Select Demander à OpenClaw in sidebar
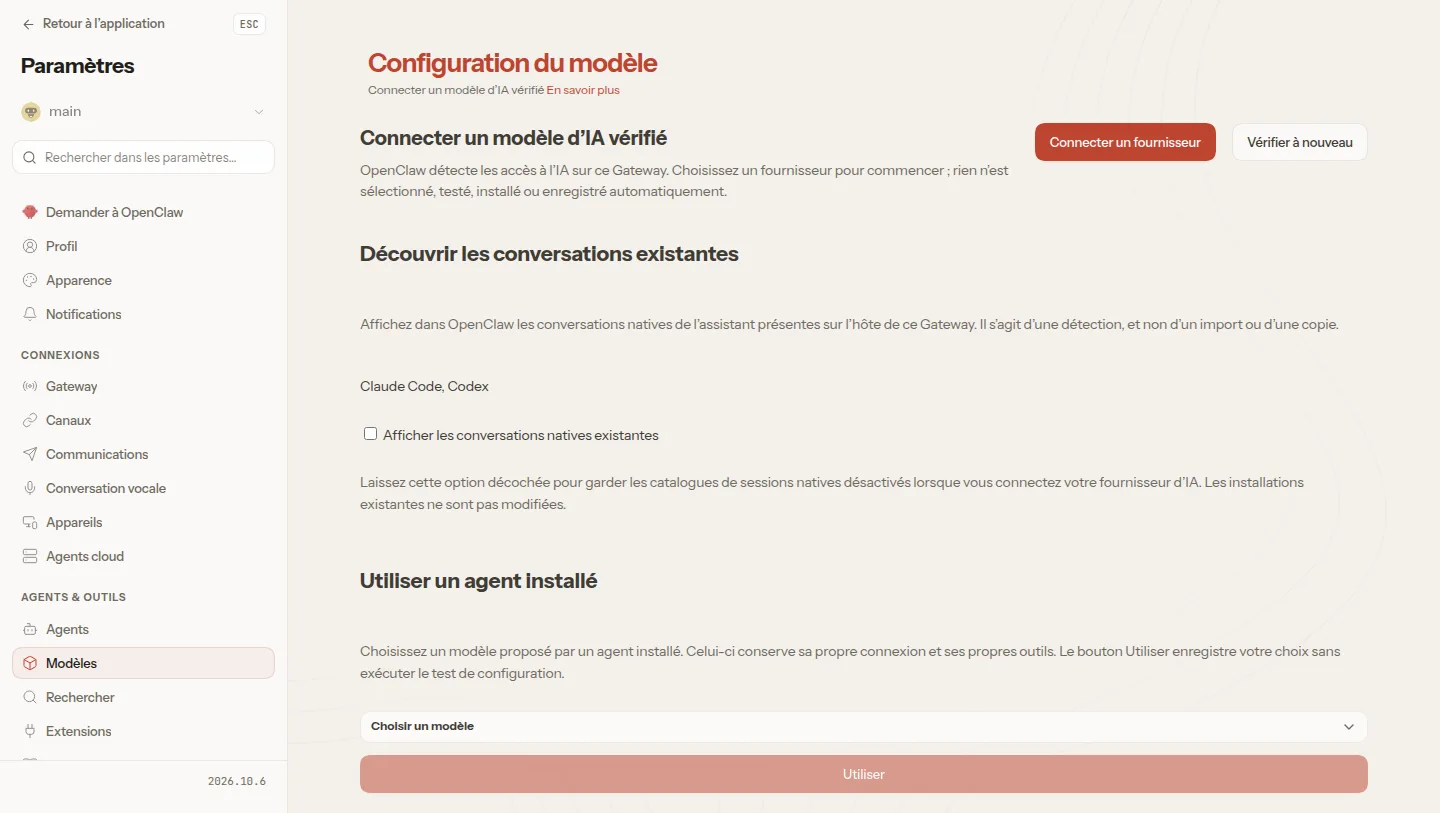1440x813 pixels. [x=143, y=212]
